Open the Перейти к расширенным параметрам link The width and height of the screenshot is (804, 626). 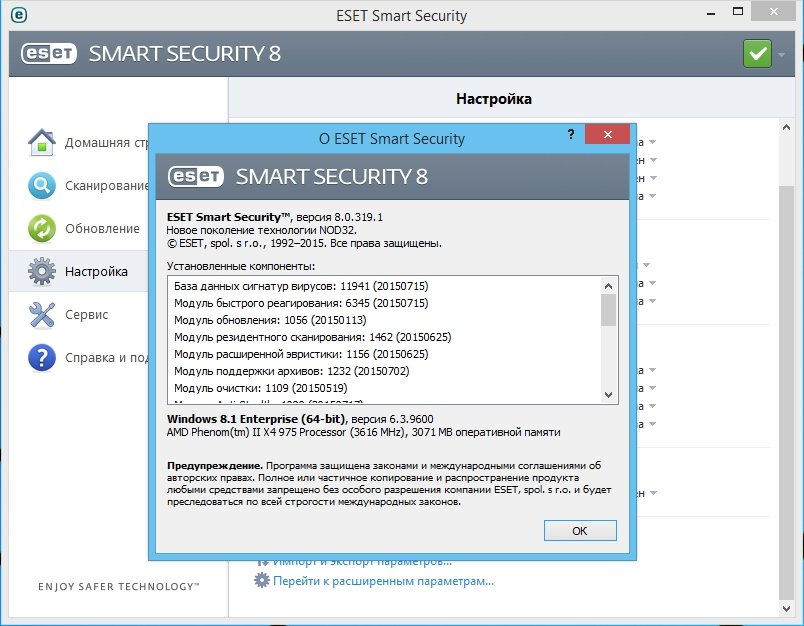383,581
